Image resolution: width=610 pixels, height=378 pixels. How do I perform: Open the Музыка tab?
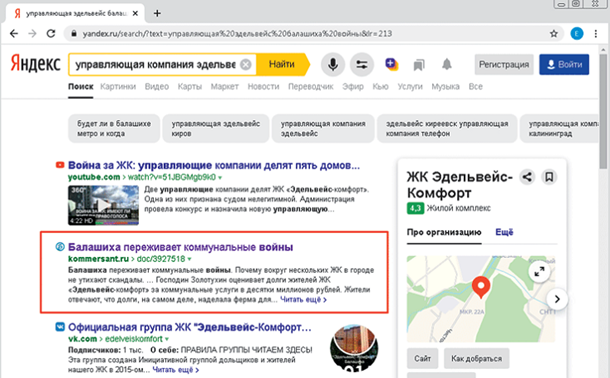point(445,87)
